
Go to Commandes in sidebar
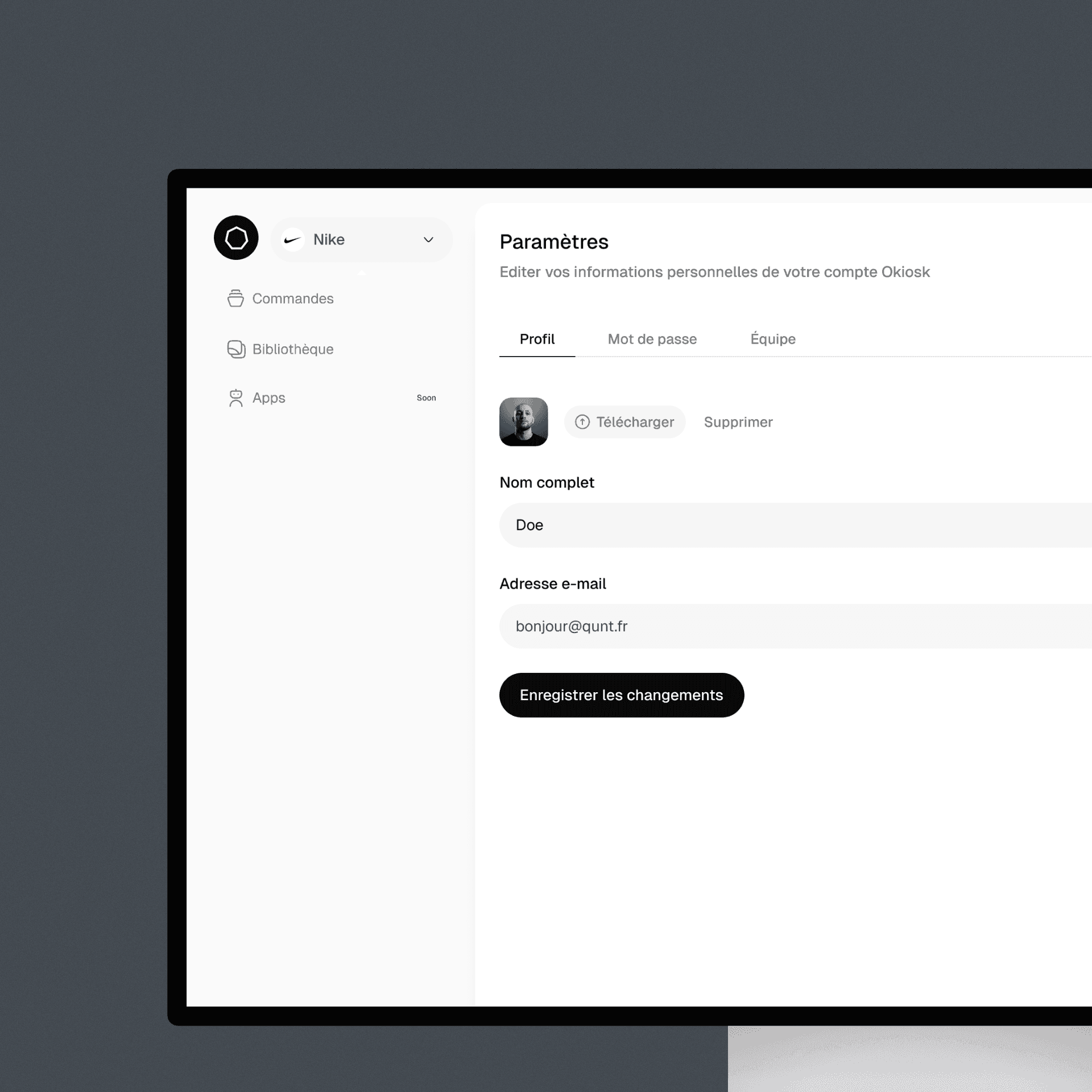292,299
